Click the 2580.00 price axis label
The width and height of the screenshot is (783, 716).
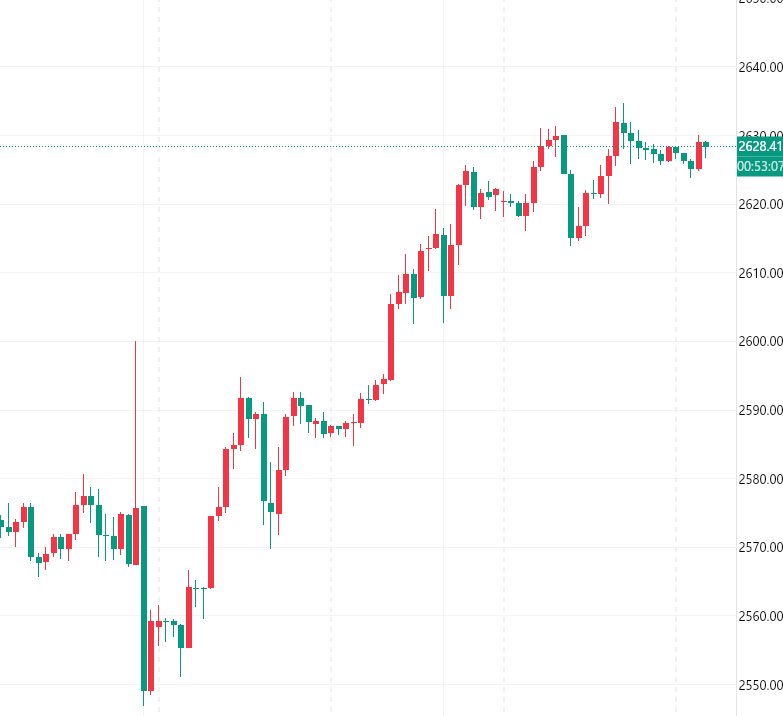point(759,479)
